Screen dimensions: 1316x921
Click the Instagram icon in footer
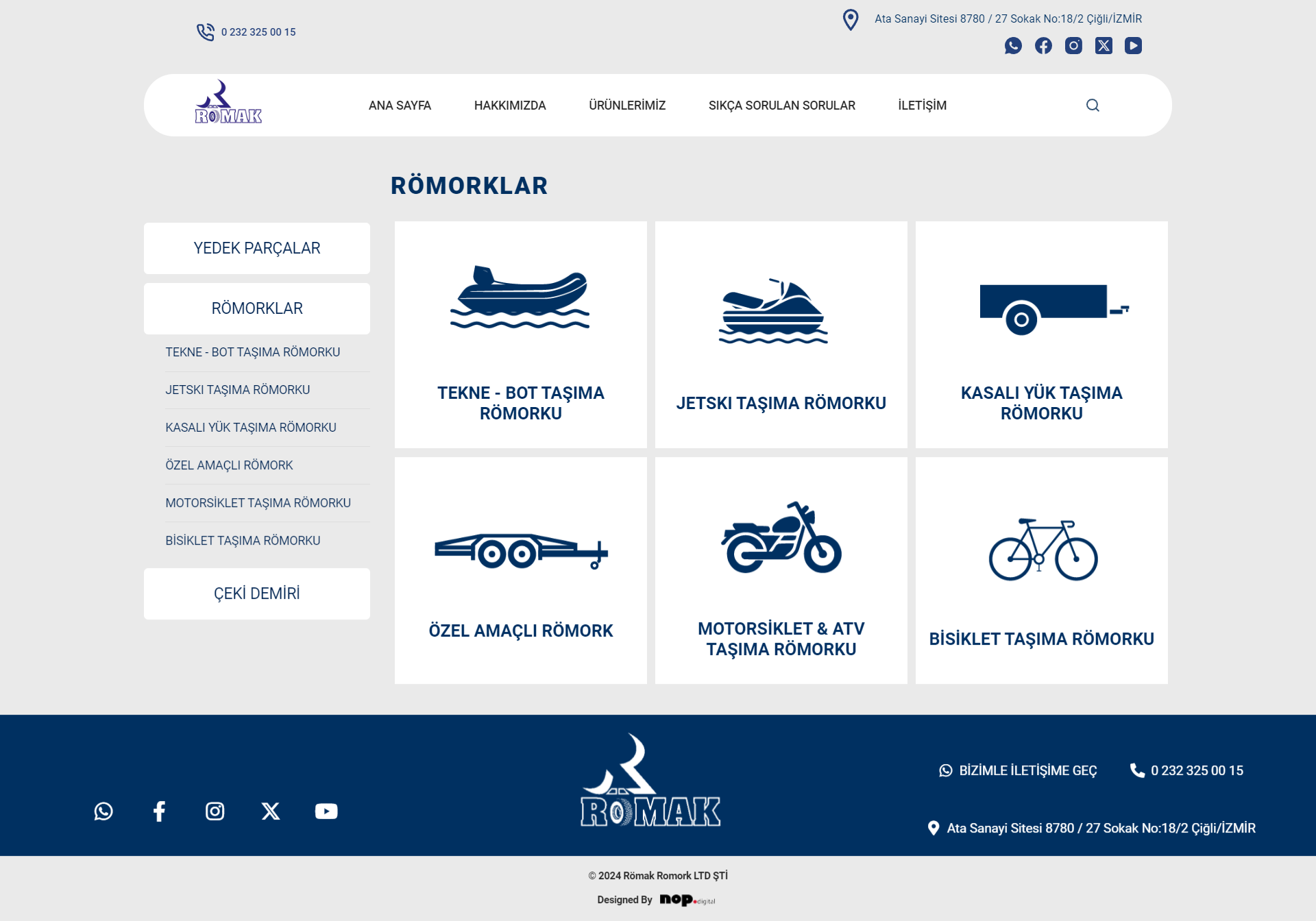(x=215, y=811)
